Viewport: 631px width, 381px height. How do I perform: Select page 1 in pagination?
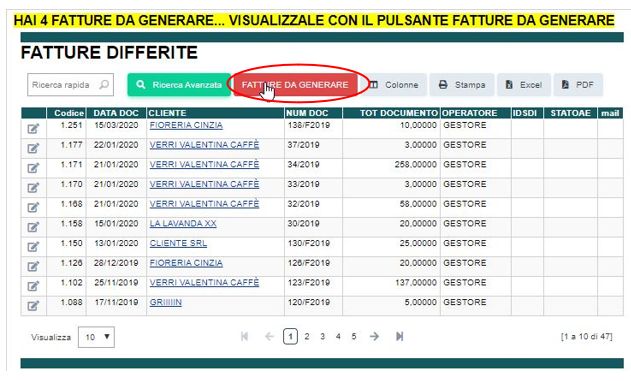[x=290, y=336]
